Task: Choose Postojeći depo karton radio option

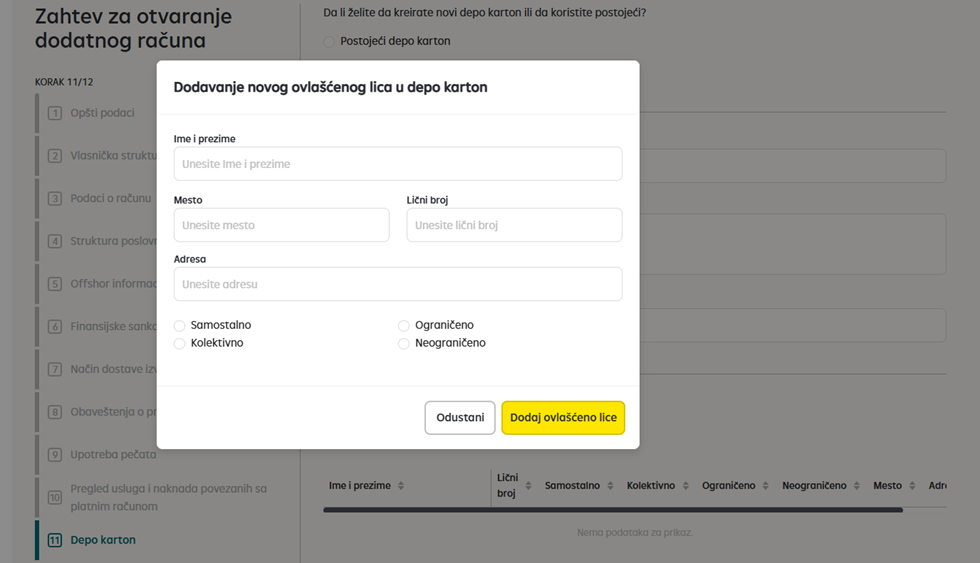Action: click(329, 41)
